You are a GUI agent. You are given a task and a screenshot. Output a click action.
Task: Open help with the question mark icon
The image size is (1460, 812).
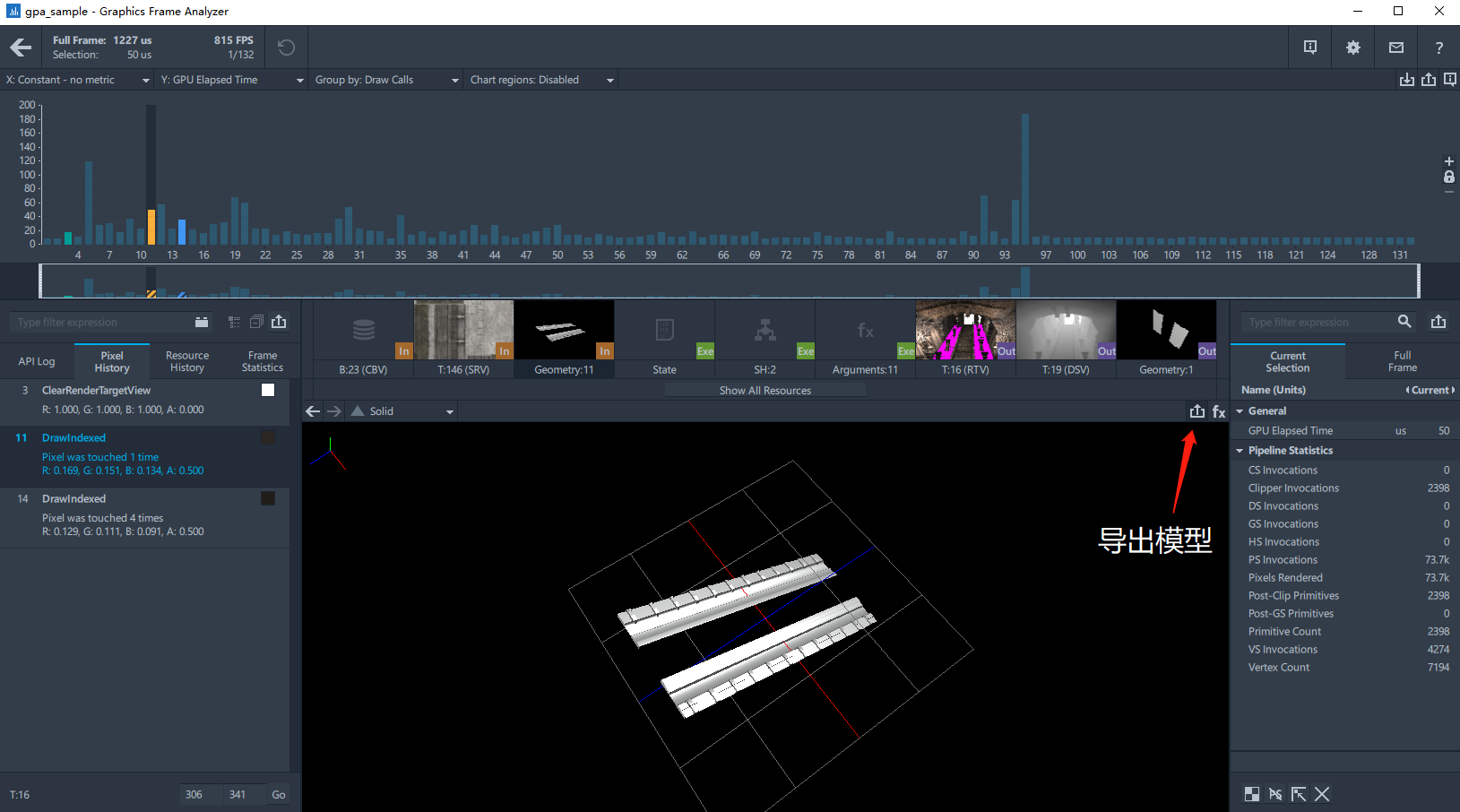(1439, 48)
